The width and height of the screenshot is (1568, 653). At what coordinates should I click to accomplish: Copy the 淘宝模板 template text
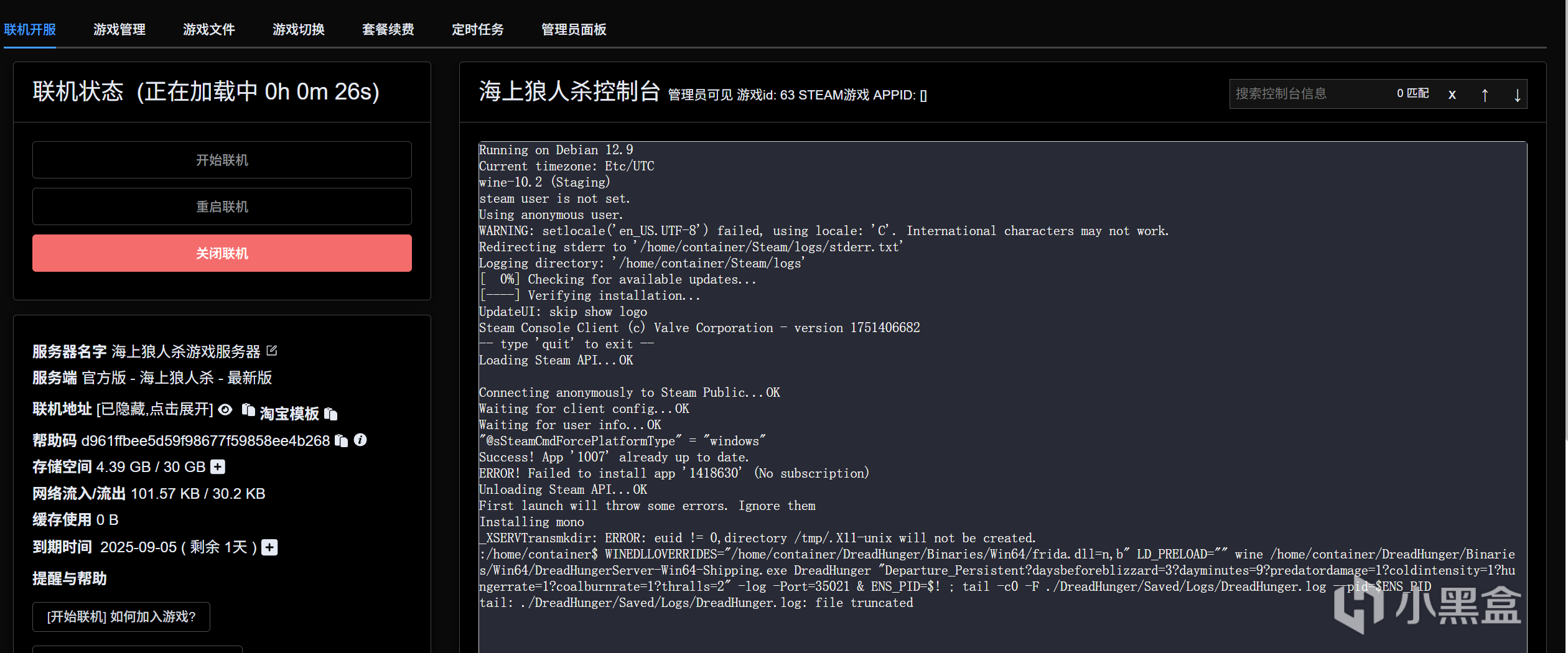[x=331, y=414]
